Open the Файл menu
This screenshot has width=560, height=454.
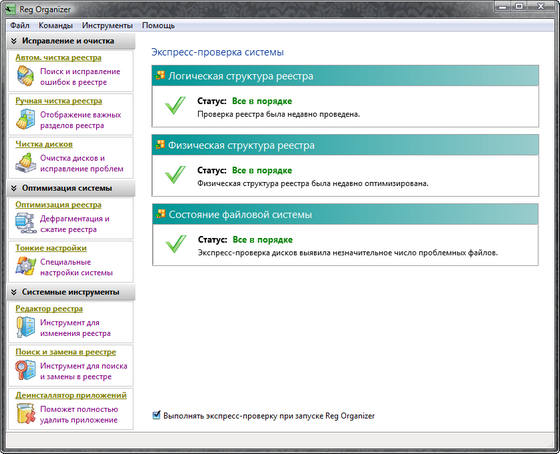pyautogui.click(x=20, y=26)
